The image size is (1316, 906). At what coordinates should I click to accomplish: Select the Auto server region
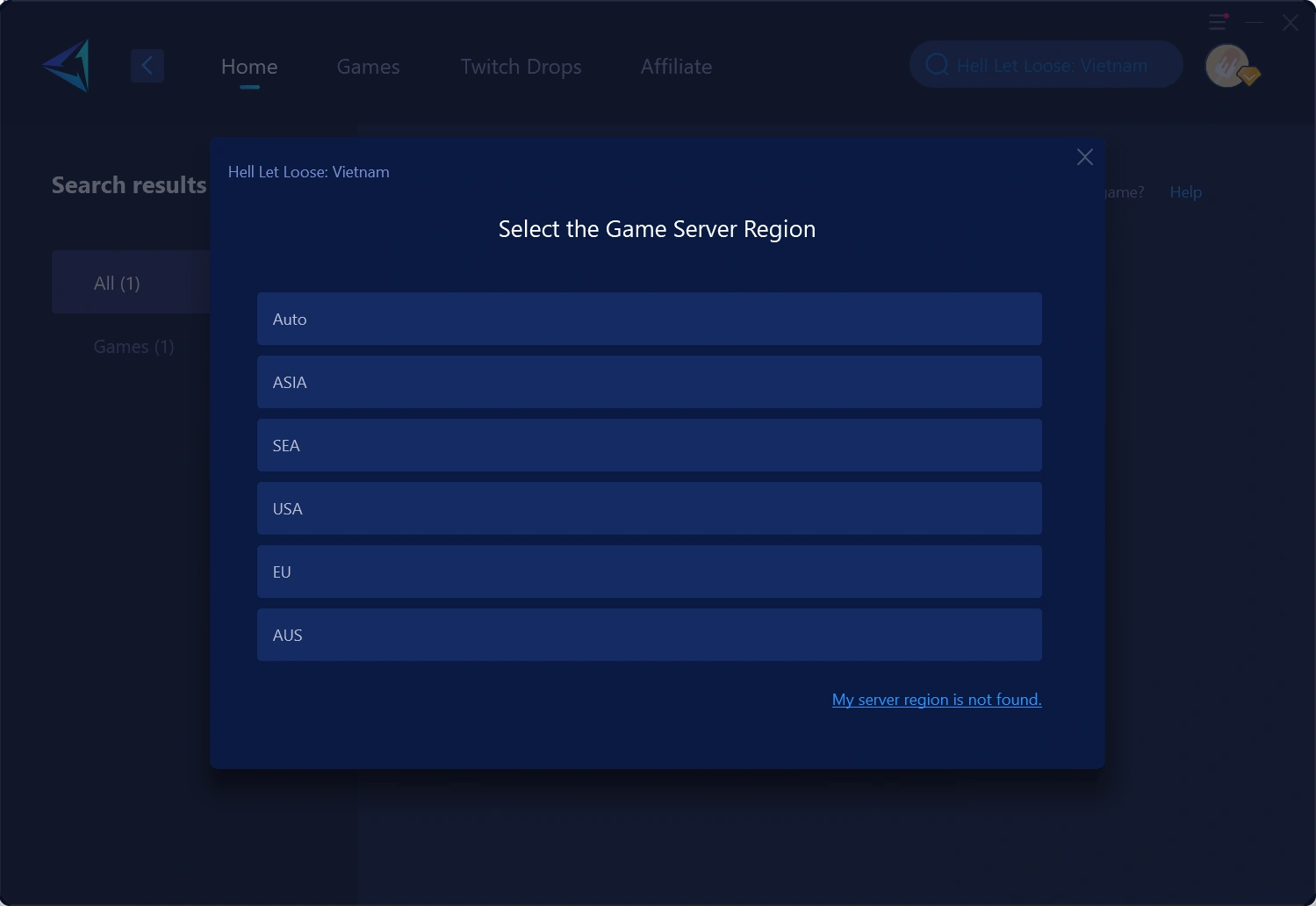click(x=650, y=319)
